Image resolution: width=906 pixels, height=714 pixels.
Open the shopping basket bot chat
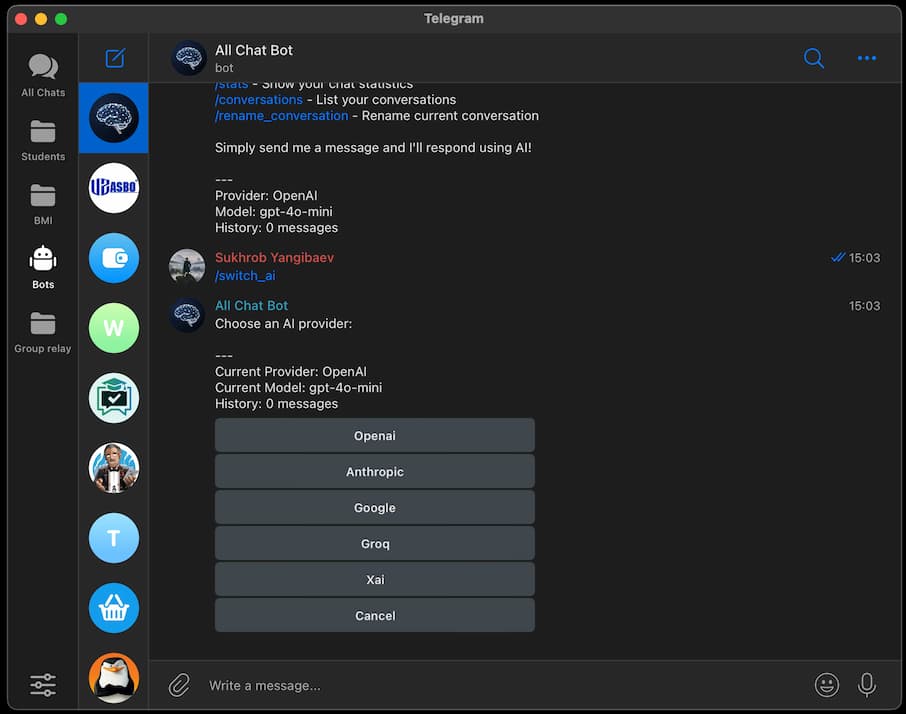(114, 608)
